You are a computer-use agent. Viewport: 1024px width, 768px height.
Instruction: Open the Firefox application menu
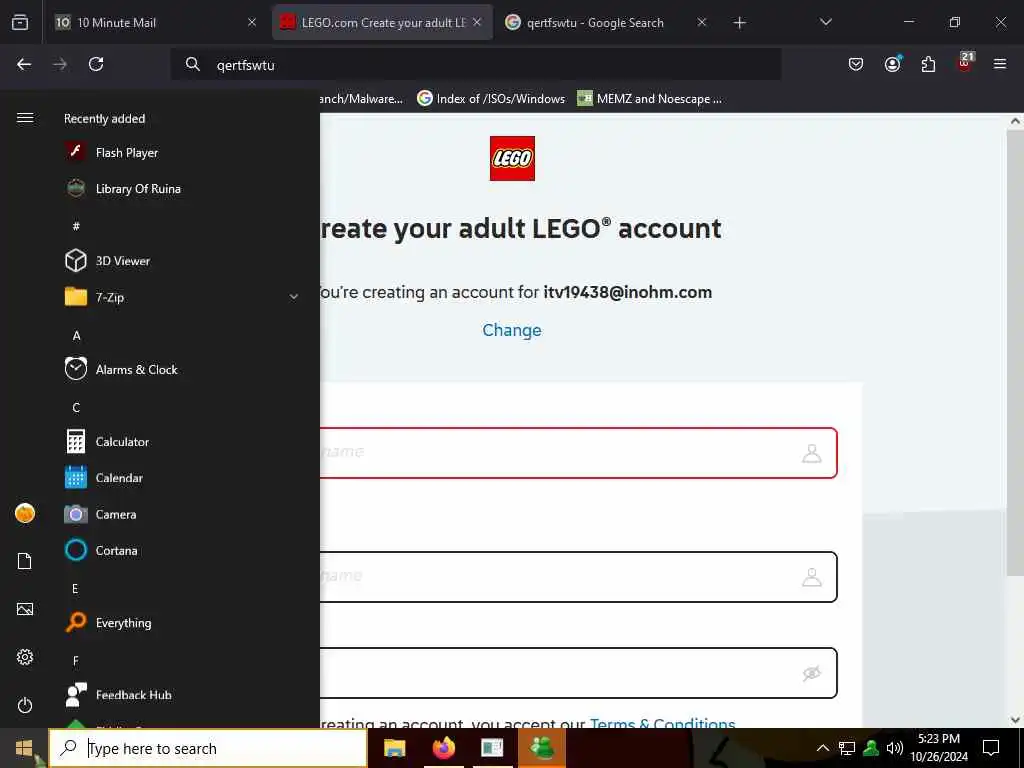pyautogui.click(x=1000, y=64)
